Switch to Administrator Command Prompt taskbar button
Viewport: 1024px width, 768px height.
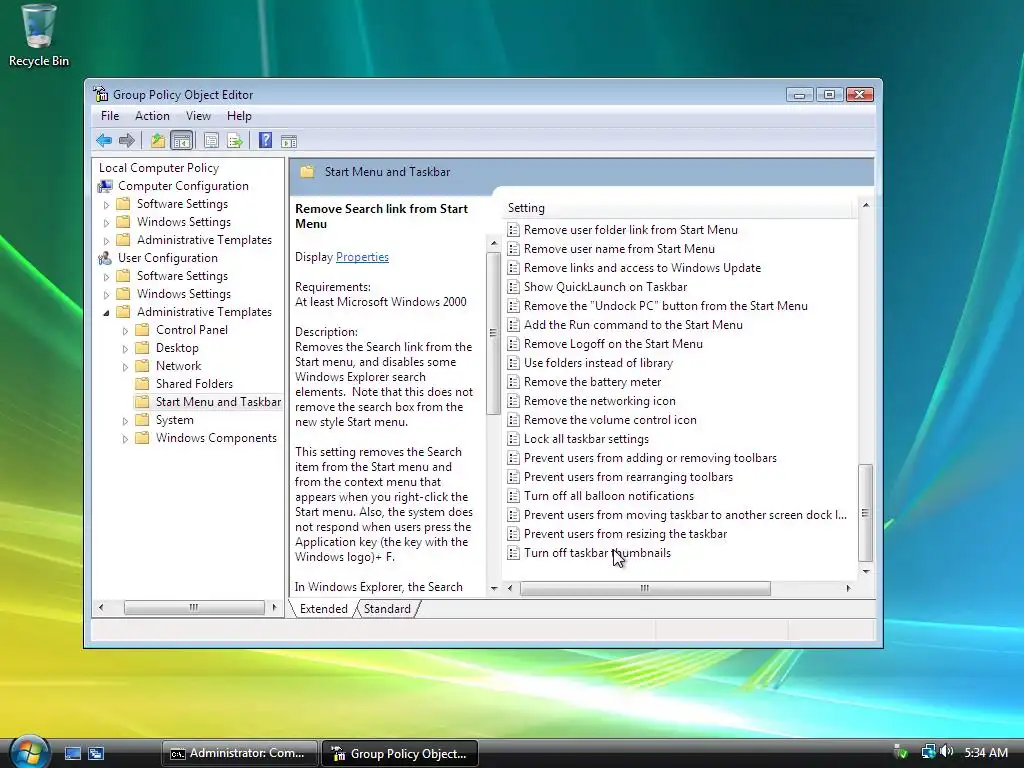click(x=239, y=753)
